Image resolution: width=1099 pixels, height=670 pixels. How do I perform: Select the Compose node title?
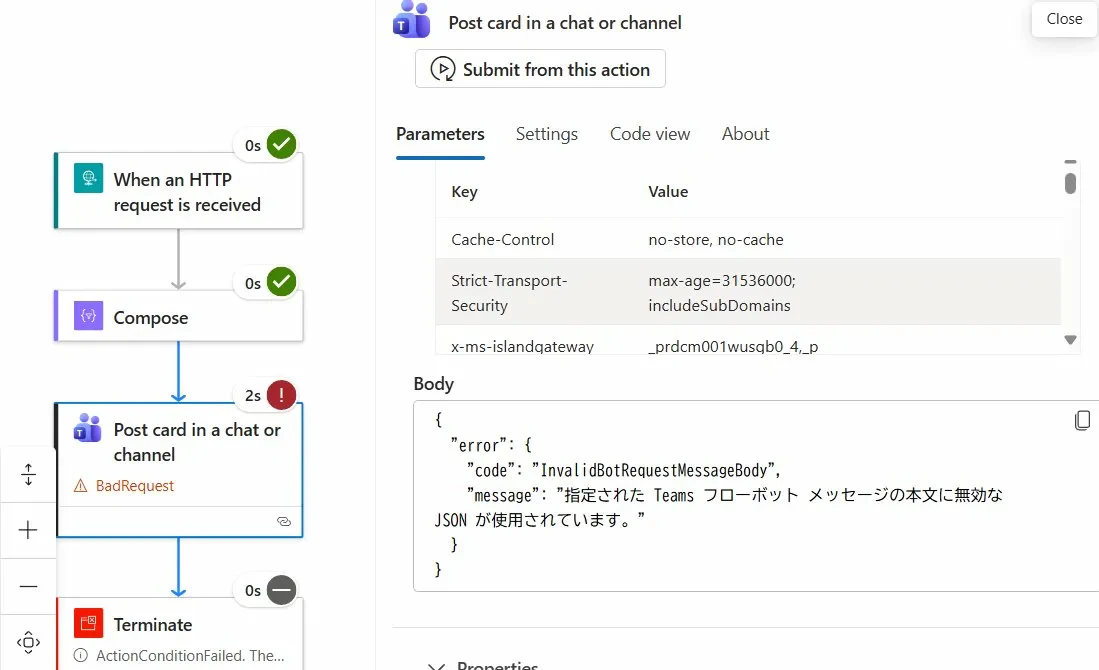[151, 317]
